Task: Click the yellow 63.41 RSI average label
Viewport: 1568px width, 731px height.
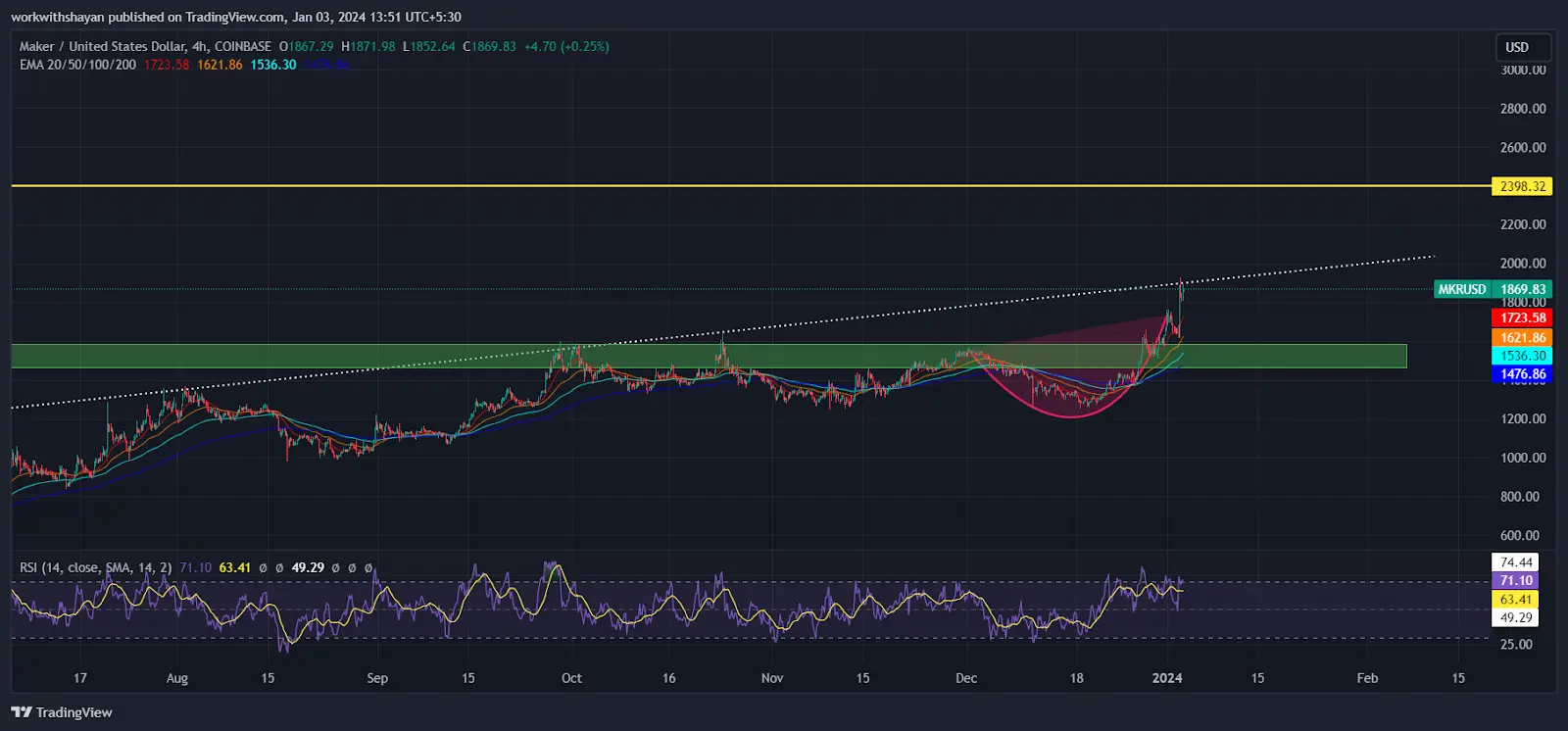Action: (1515, 599)
